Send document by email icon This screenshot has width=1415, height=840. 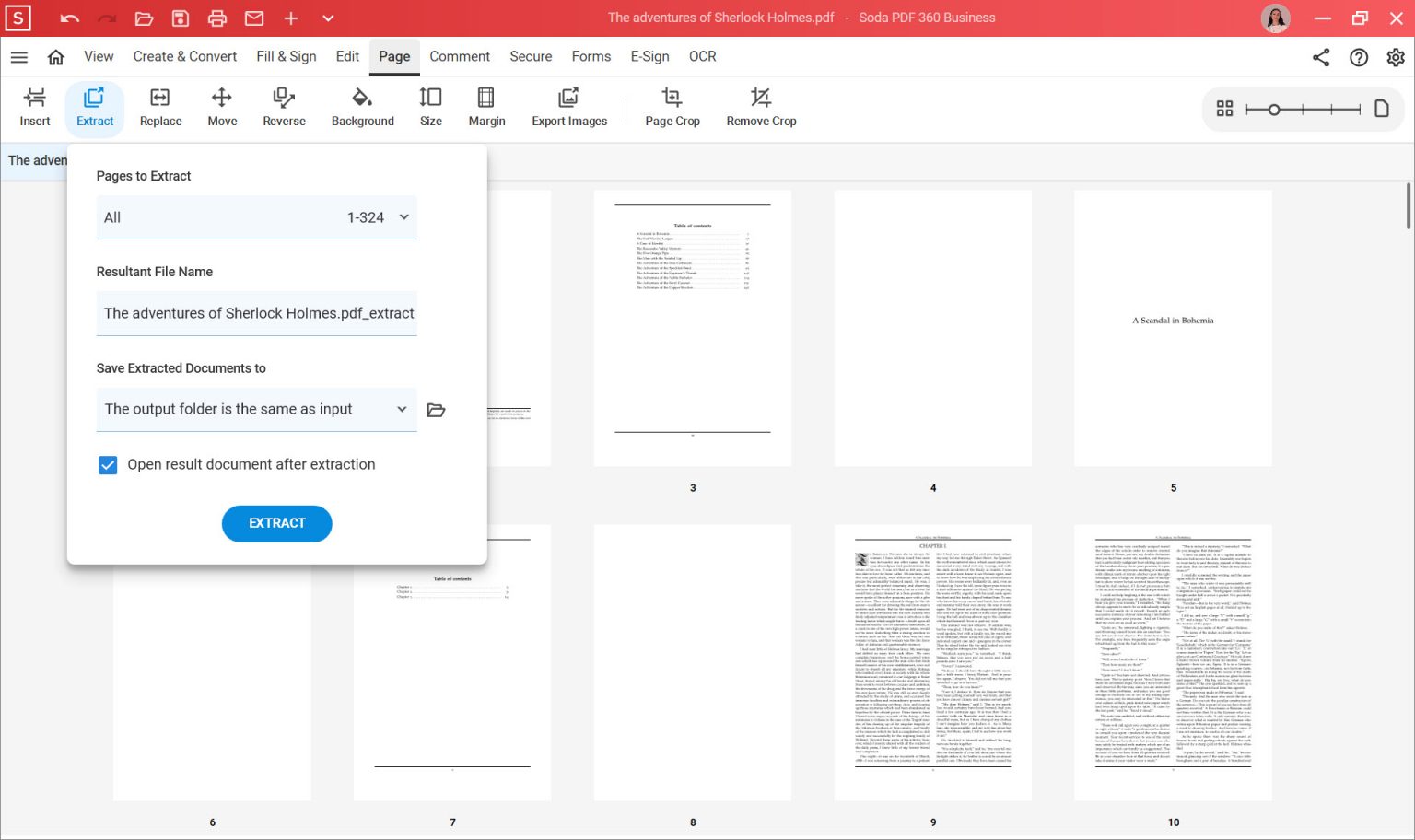pyautogui.click(x=254, y=18)
